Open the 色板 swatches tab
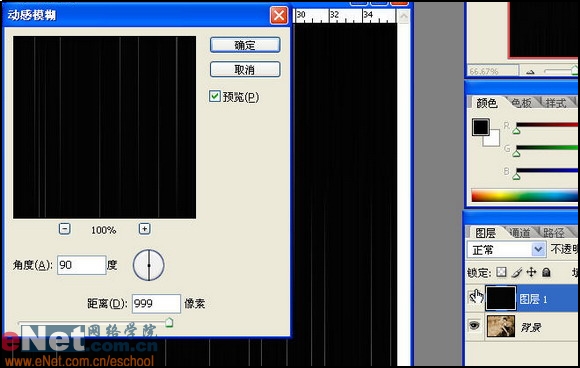The width and height of the screenshot is (580, 368). coord(521,103)
